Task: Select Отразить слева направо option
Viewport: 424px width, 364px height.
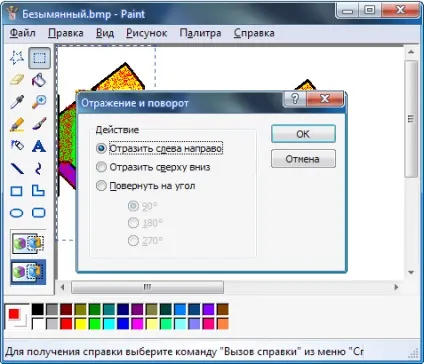Action: click(x=159, y=148)
